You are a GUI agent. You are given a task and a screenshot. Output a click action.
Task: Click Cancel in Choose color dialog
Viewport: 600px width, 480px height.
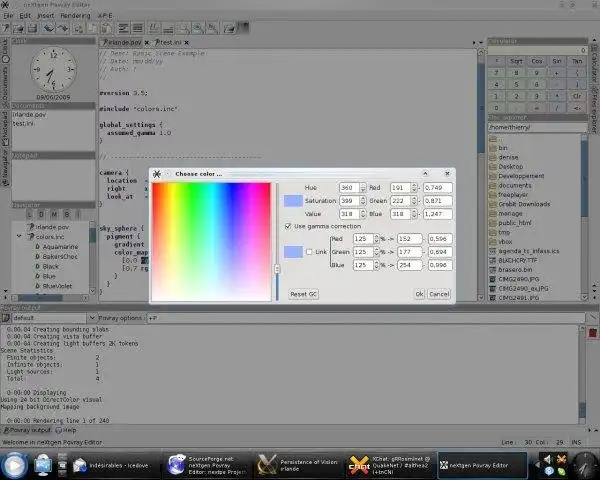[x=439, y=294]
